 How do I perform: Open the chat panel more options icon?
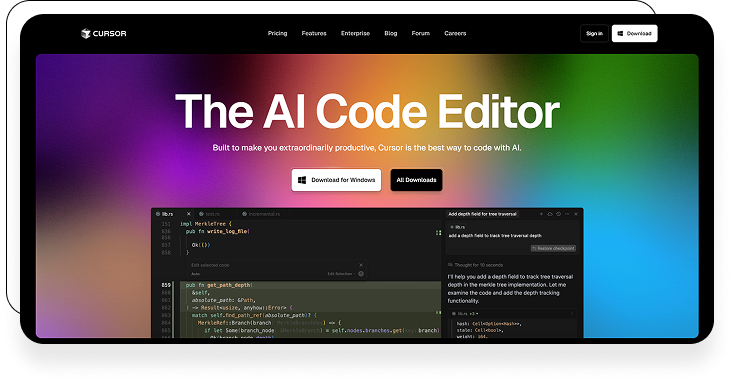tap(567, 214)
